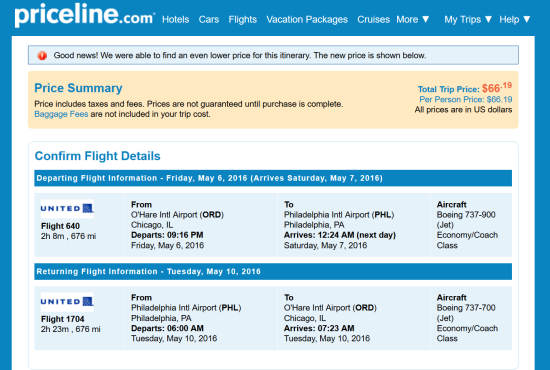Click the Returning Flight Information header bar

(273, 271)
